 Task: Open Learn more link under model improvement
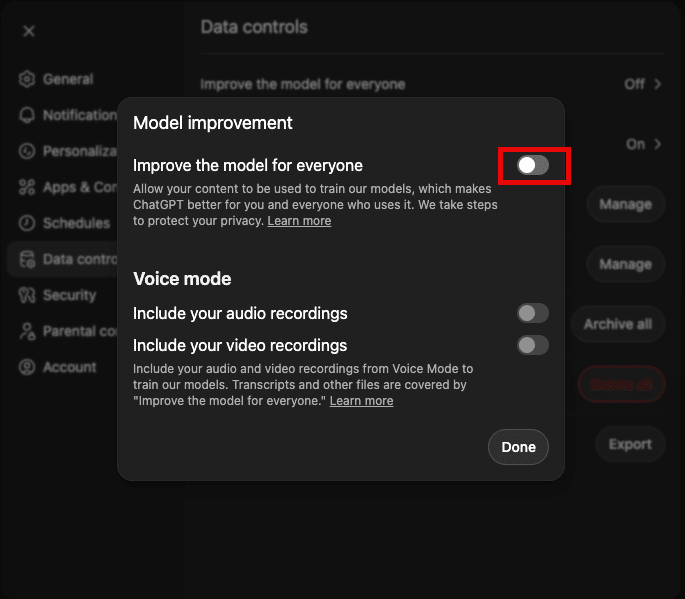click(299, 221)
